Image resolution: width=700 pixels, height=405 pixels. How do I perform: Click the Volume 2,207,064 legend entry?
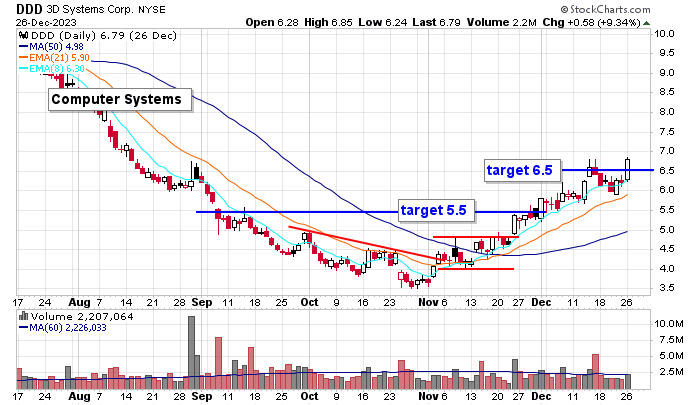[x=82, y=317]
